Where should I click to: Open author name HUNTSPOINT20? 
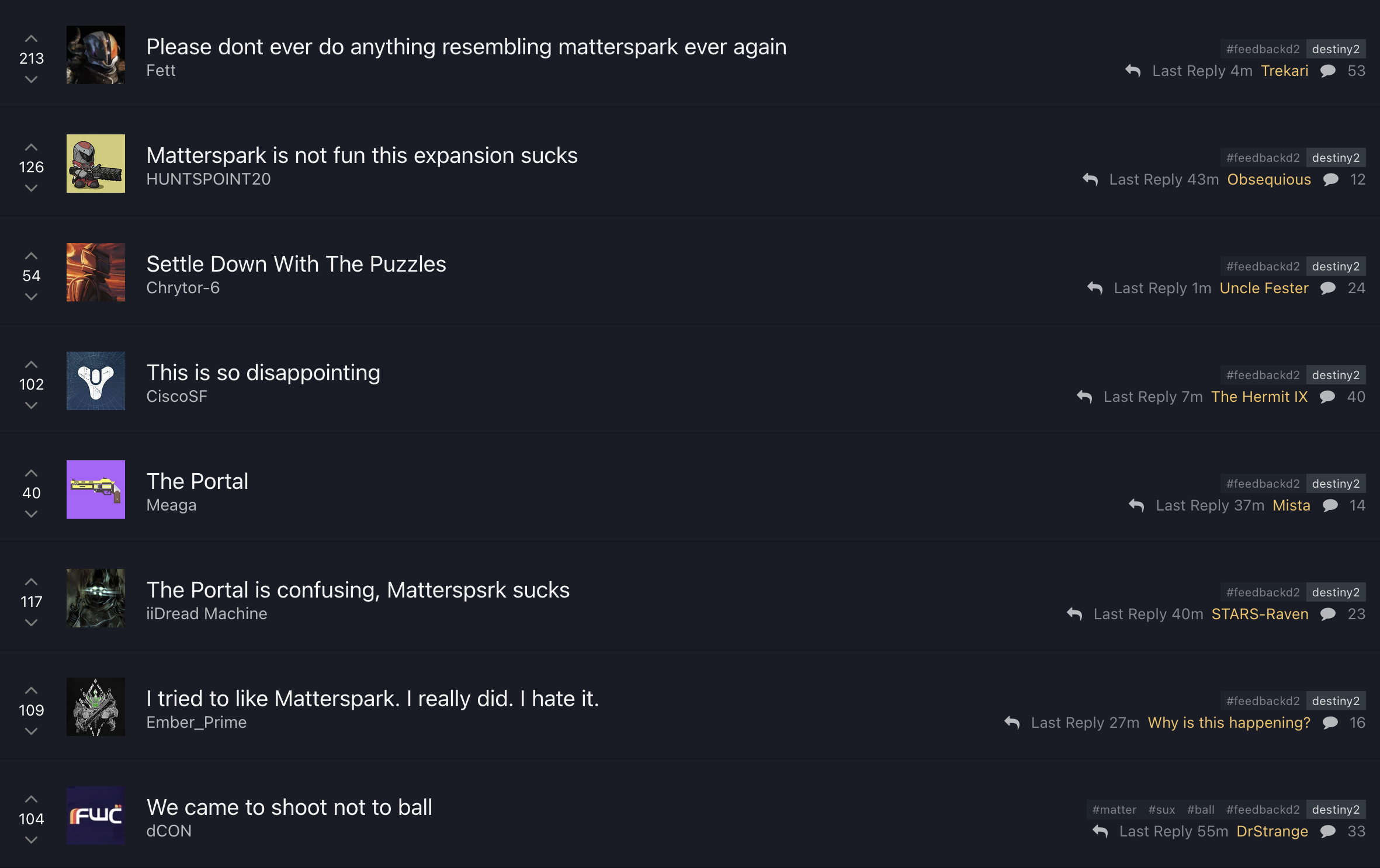click(x=209, y=179)
